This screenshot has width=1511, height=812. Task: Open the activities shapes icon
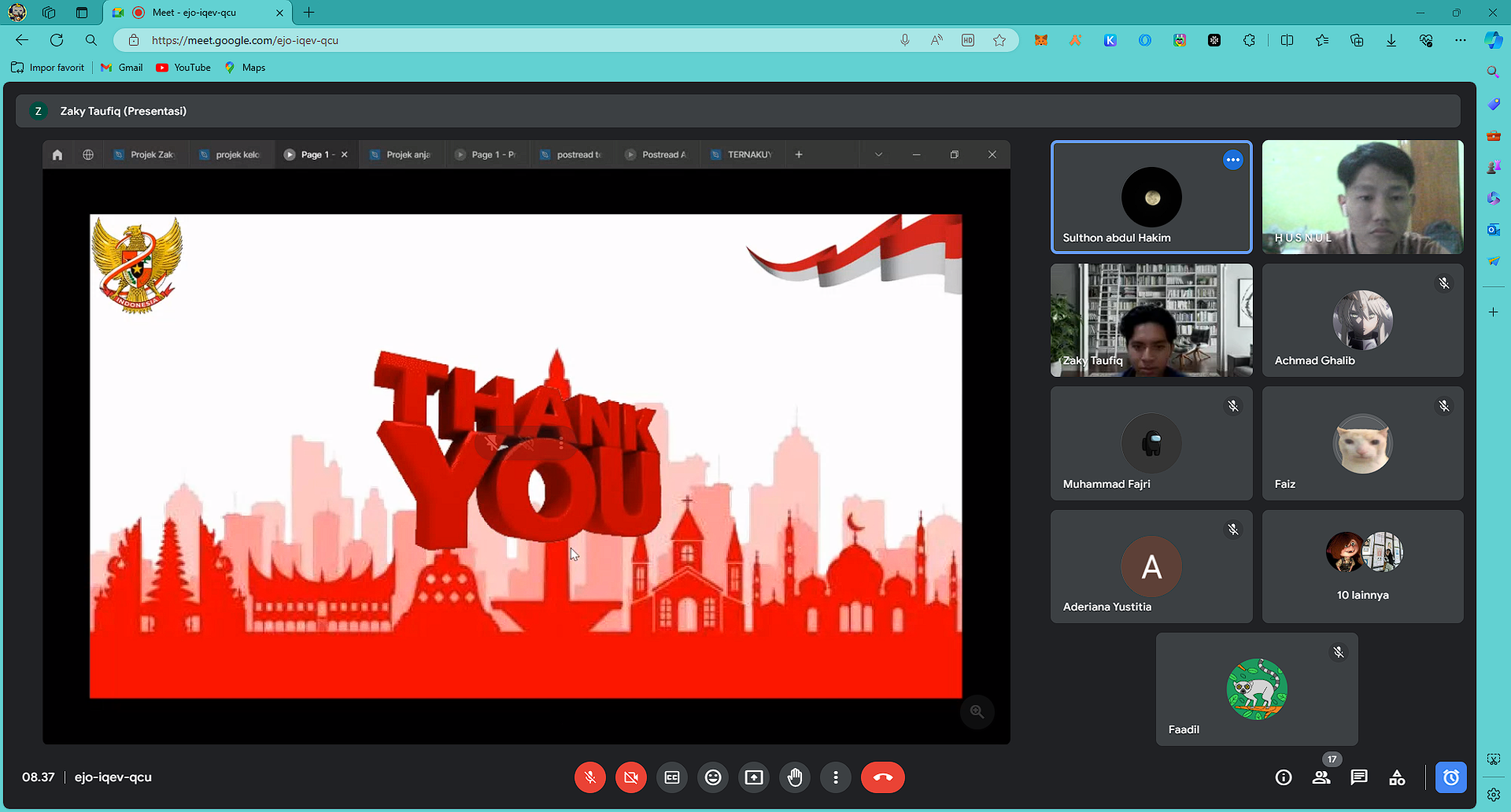pyautogui.click(x=1397, y=777)
